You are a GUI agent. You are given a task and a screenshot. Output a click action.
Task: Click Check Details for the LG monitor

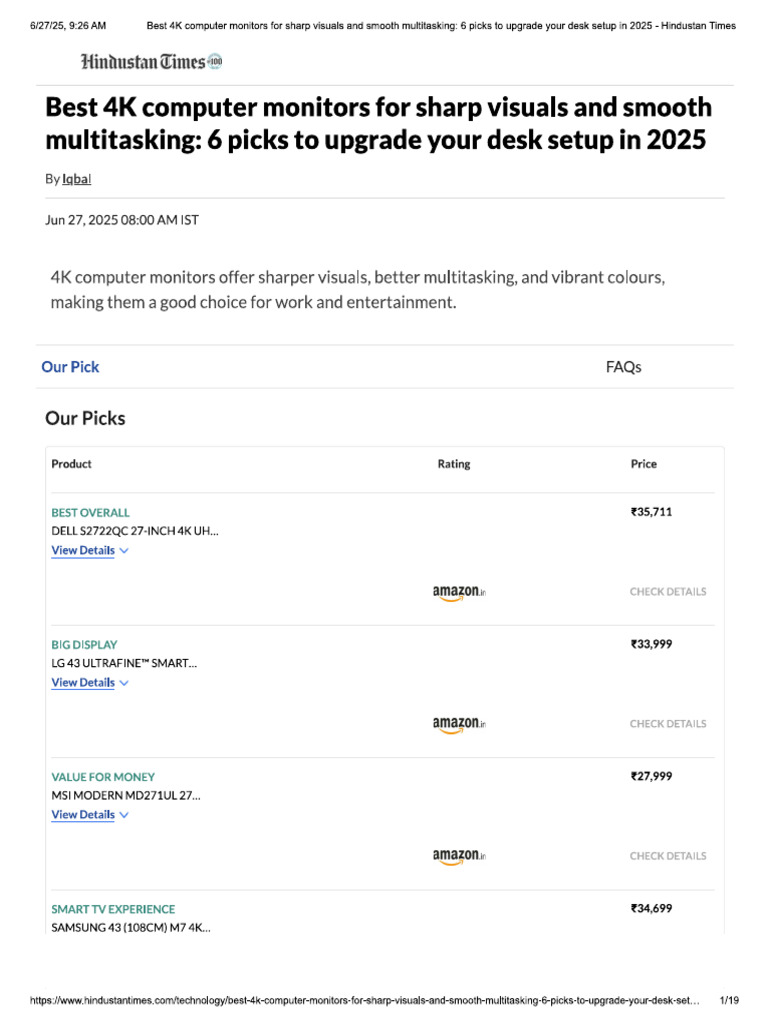(x=667, y=724)
